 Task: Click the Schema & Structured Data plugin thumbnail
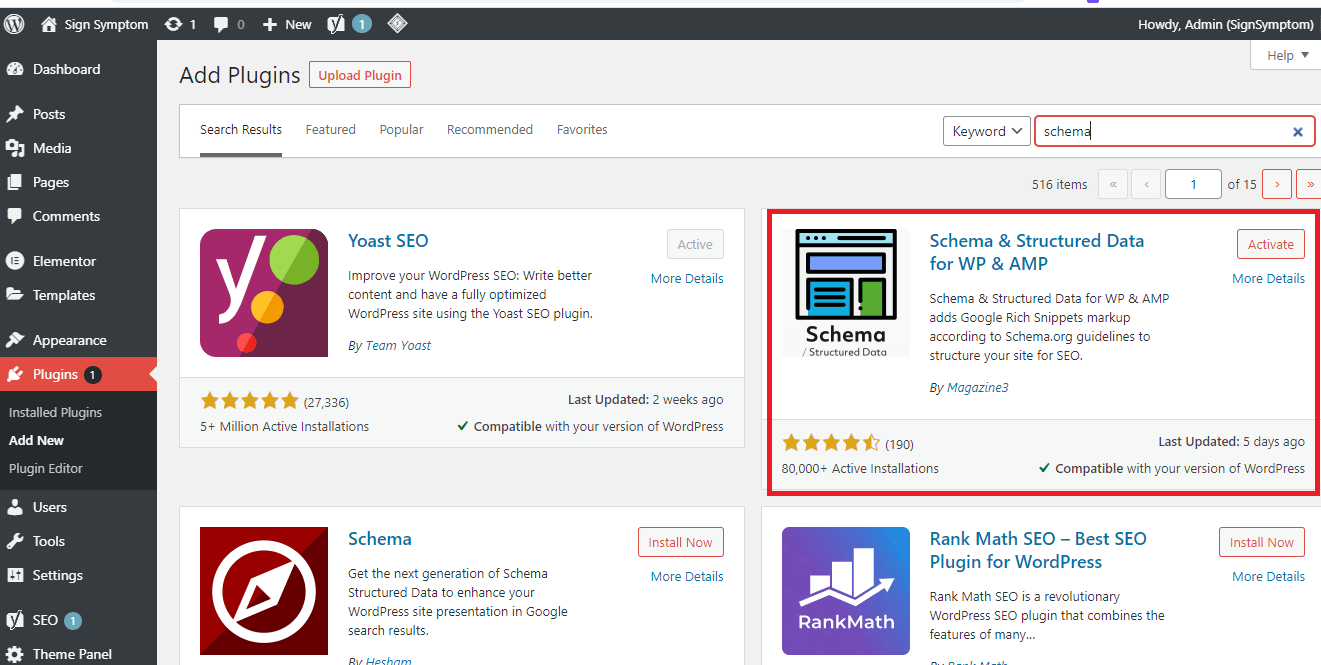tap(846, 293)
